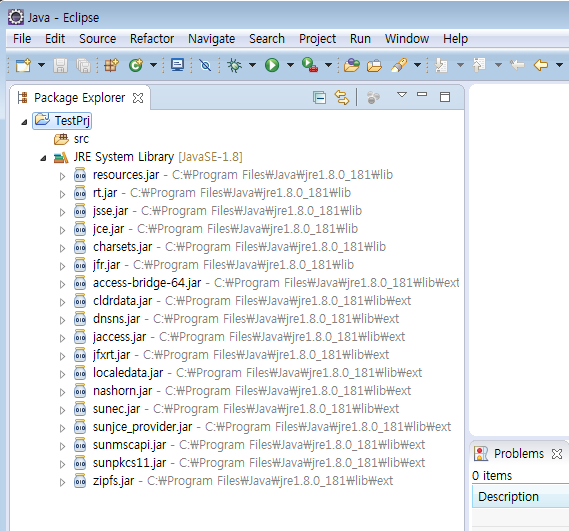Click the Search flashlight icon

coord(399,65)
